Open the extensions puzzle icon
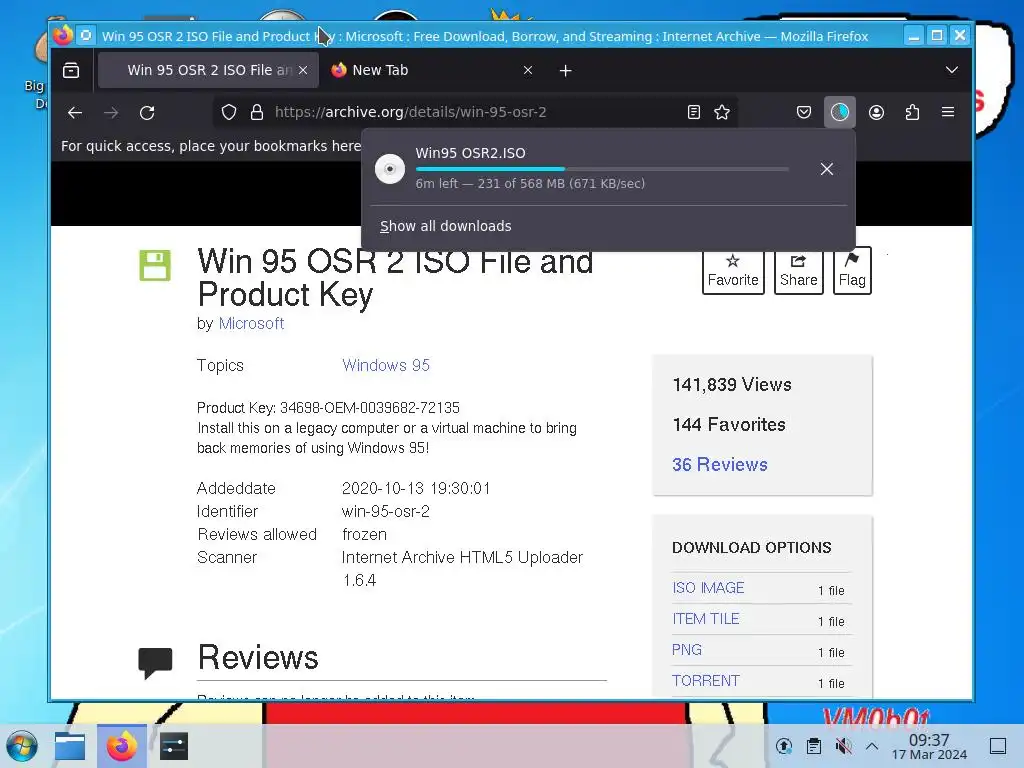Image resolution: width=1024 pixels, height=768 pixels. point(912,112)
